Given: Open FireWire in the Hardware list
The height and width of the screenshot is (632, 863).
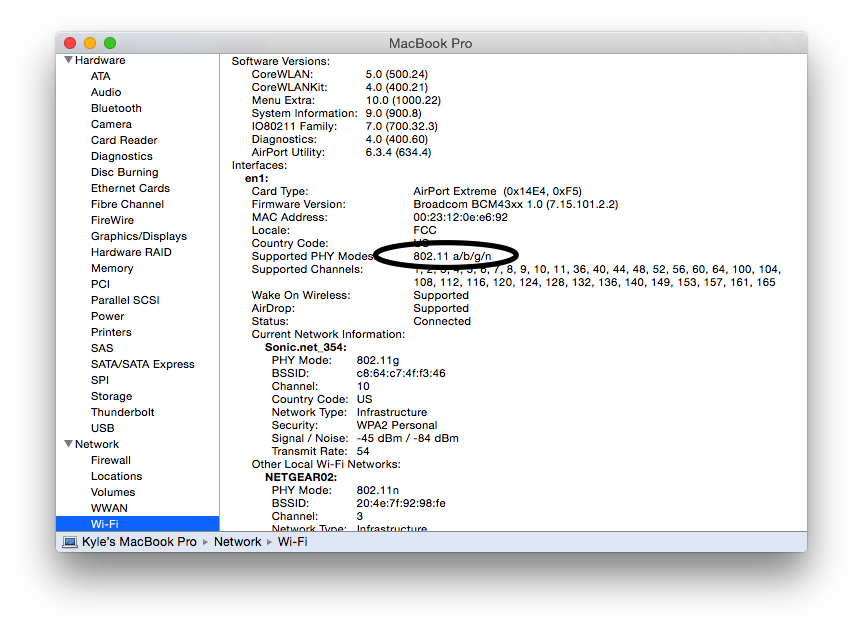Looking at the screenshot, I should 112,220.
